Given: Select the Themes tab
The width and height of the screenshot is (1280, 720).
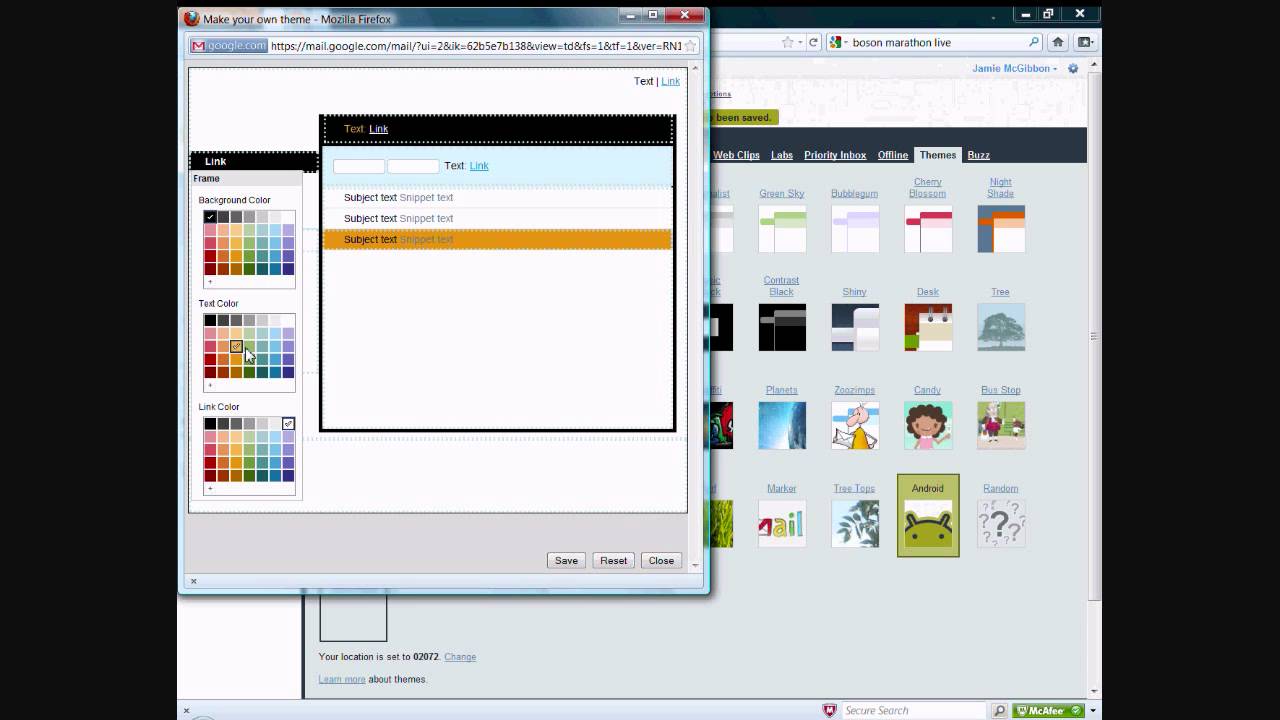Looking at the screenshot, I should 938,155.
